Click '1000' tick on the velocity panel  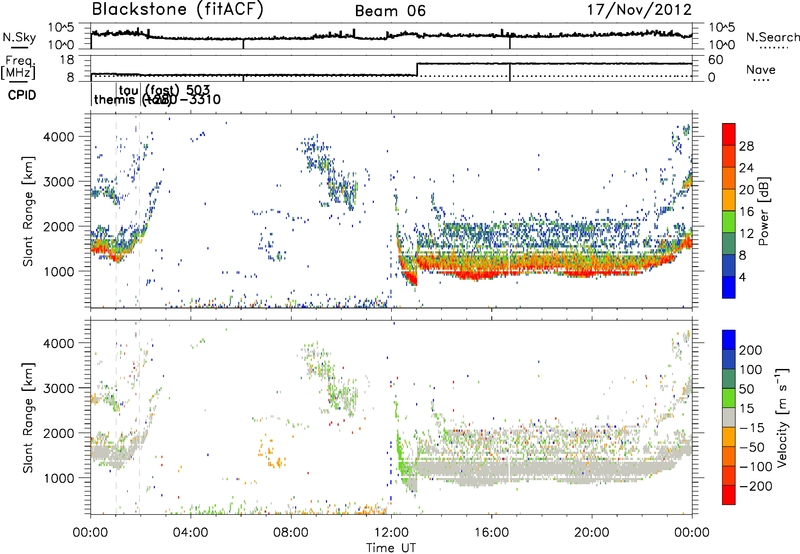(x=59, y=478)
